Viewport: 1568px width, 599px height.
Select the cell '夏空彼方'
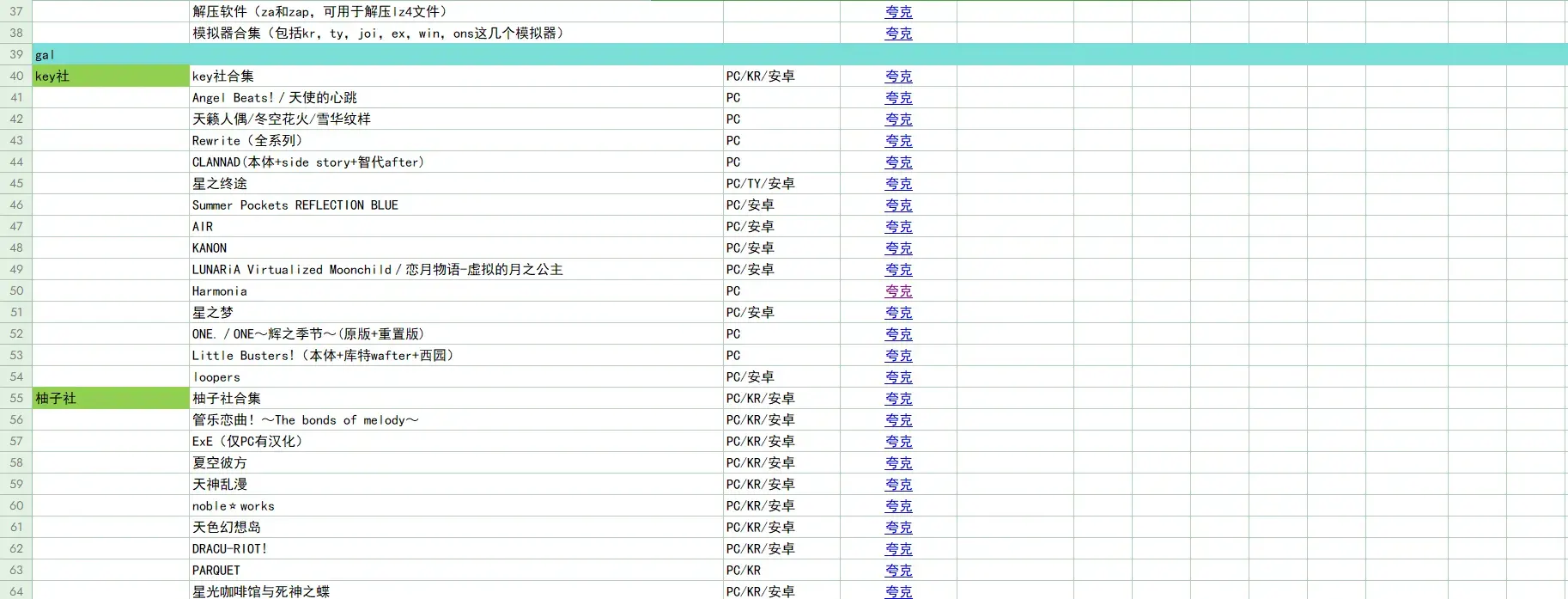tap(456, 462)
